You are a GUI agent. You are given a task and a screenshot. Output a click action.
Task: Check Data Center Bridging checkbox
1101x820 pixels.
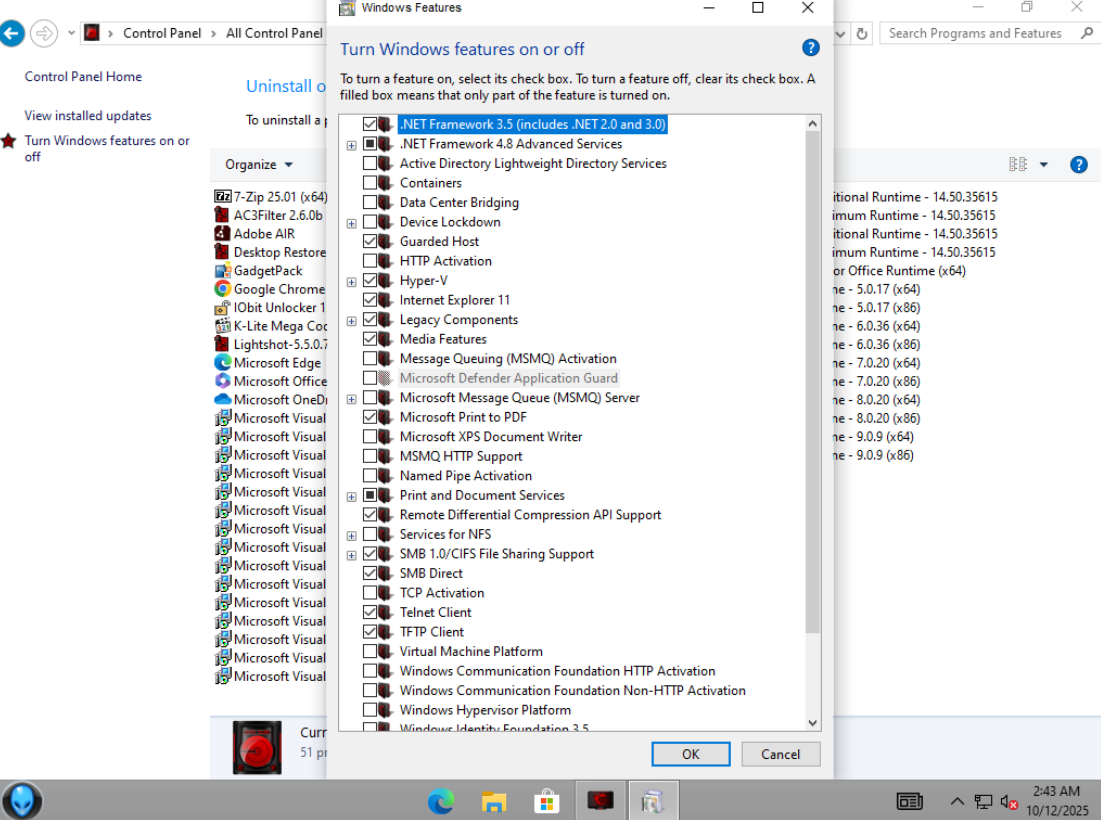(x=370, y=202)
